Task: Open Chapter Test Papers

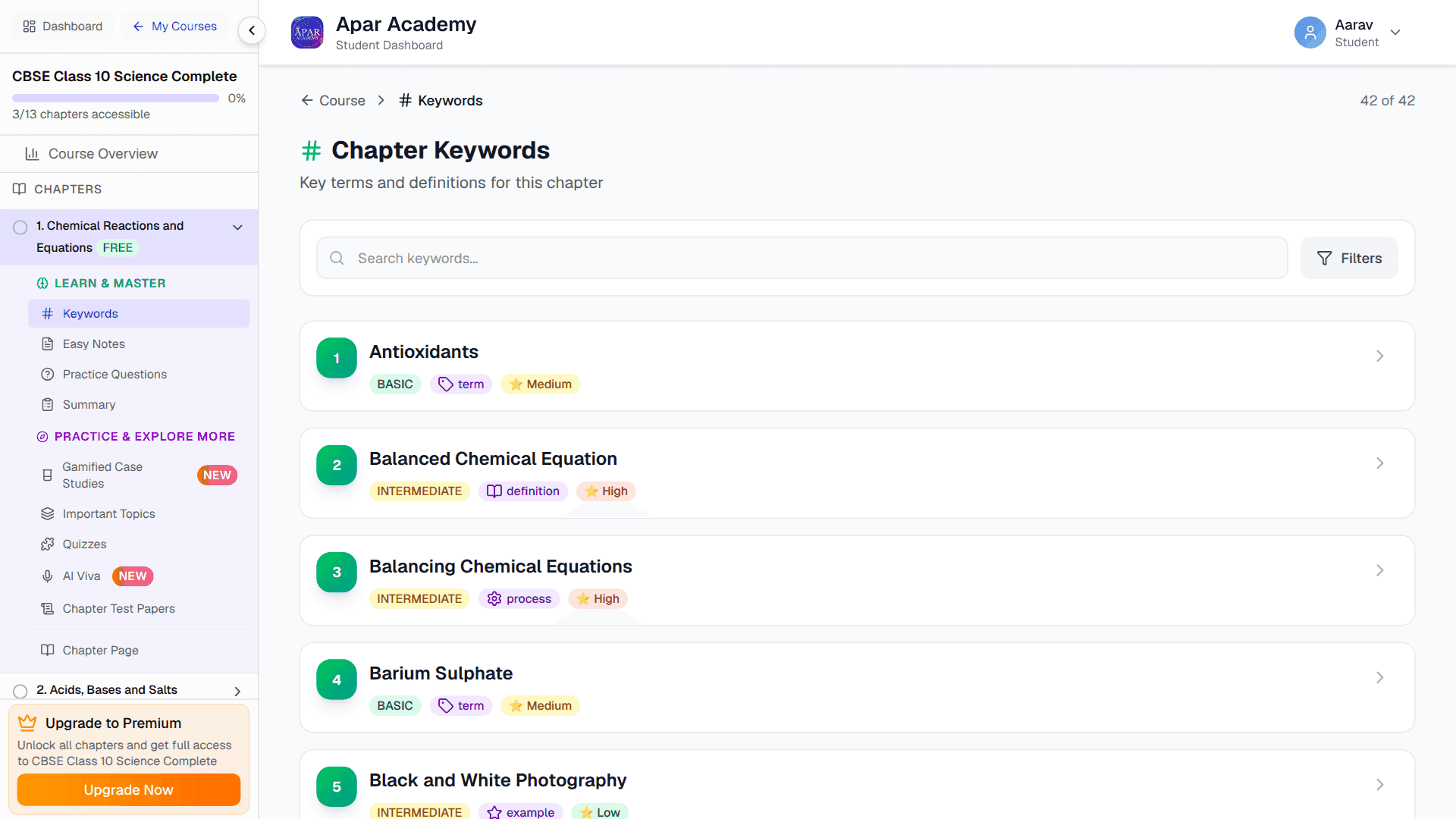Action: coord(139,609)
